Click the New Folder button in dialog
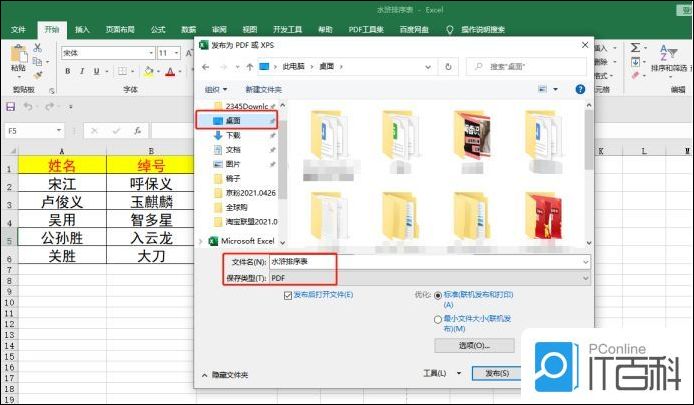694x405 pixels. [x=263, y=89]
